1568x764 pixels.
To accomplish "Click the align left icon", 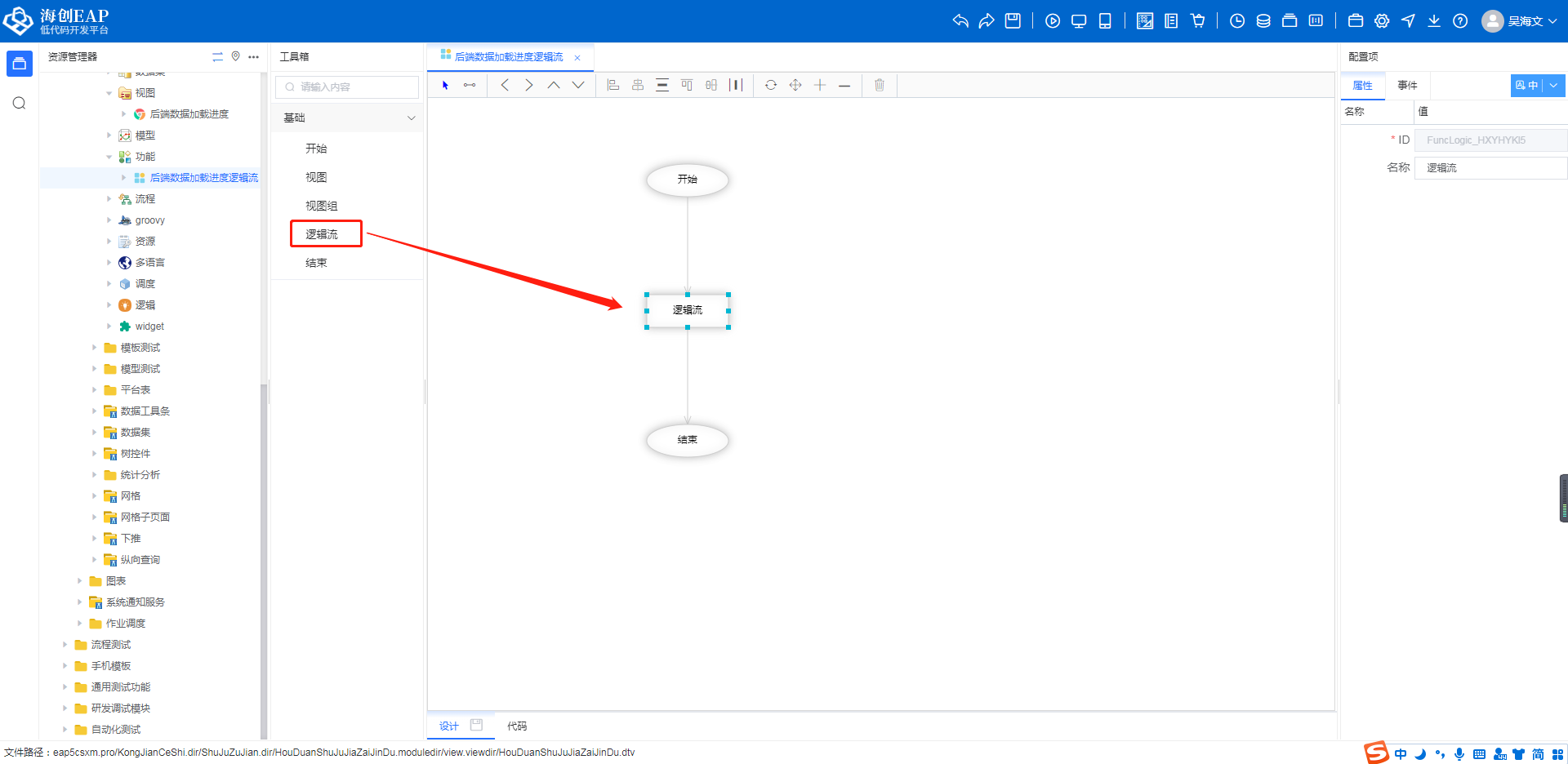I will 613,85.
